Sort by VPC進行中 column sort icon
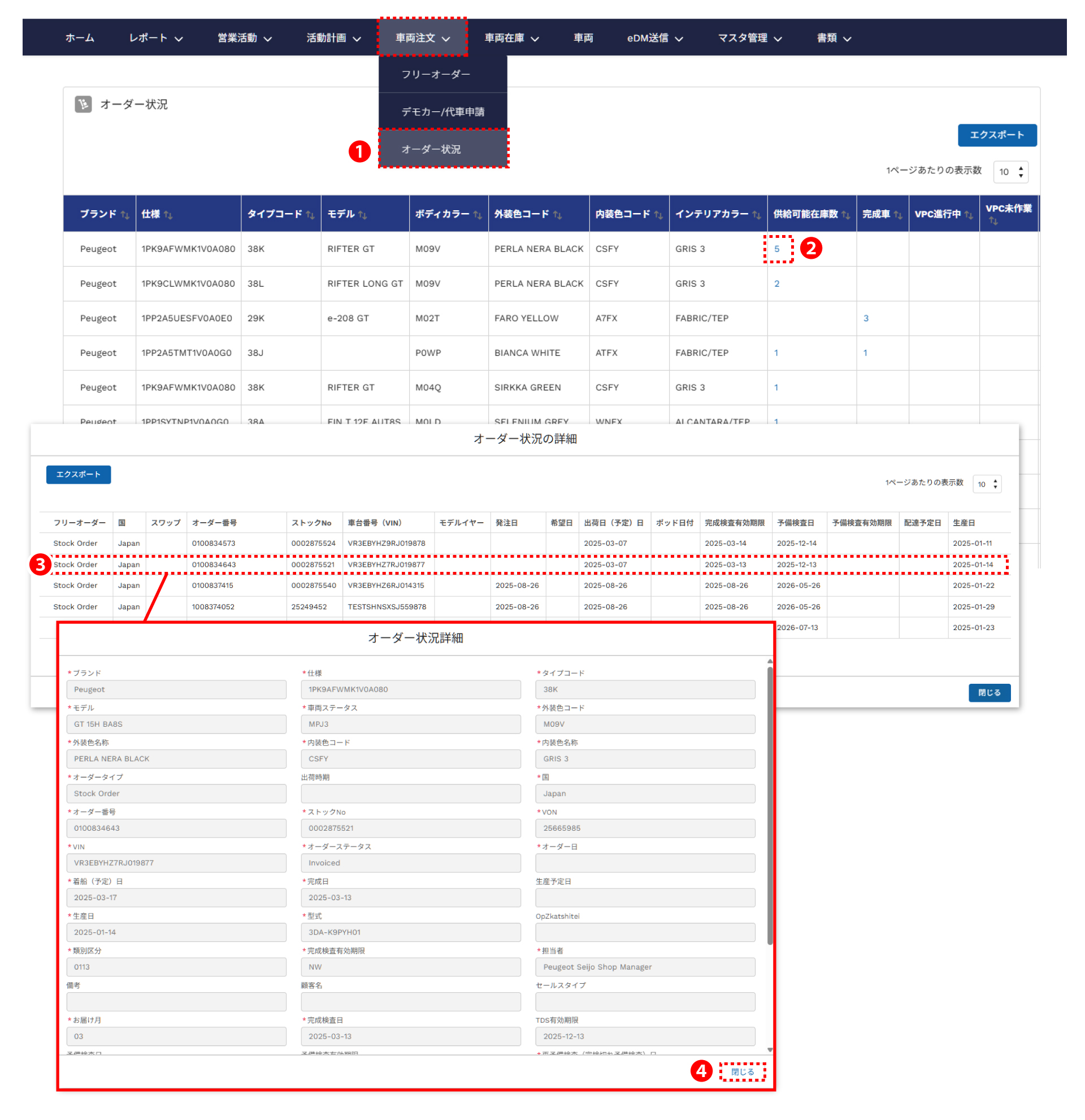This screenshot has width=1085, height=1120. [x=968, y=214]
